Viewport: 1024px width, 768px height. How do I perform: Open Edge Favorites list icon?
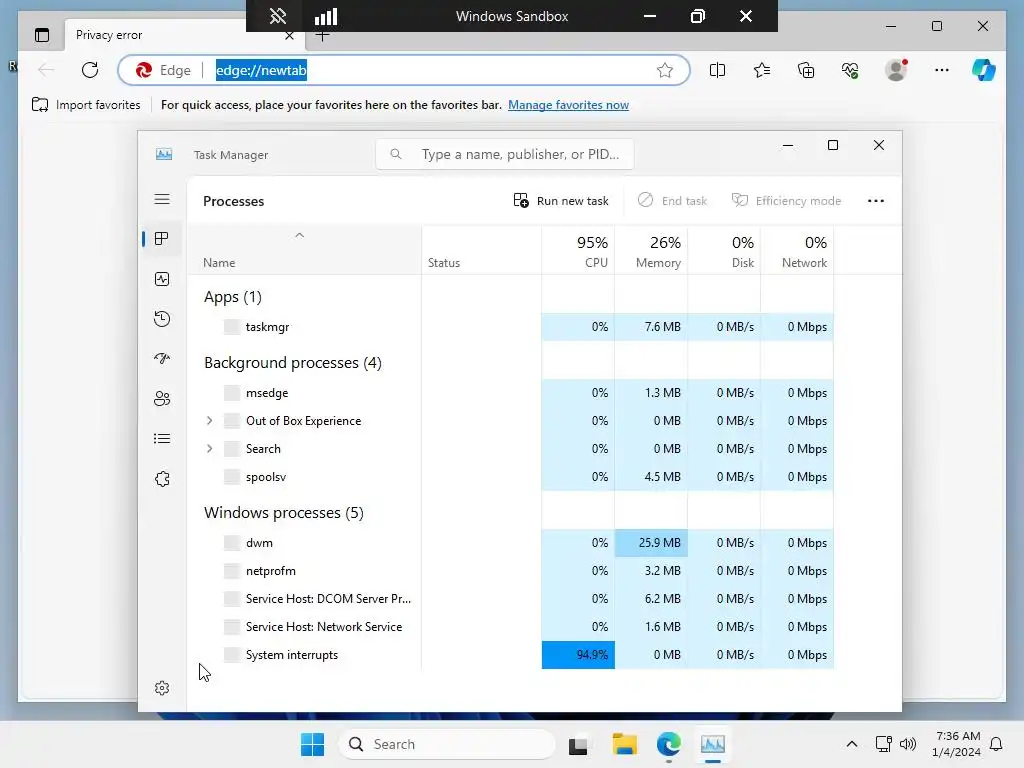(761, 70)
